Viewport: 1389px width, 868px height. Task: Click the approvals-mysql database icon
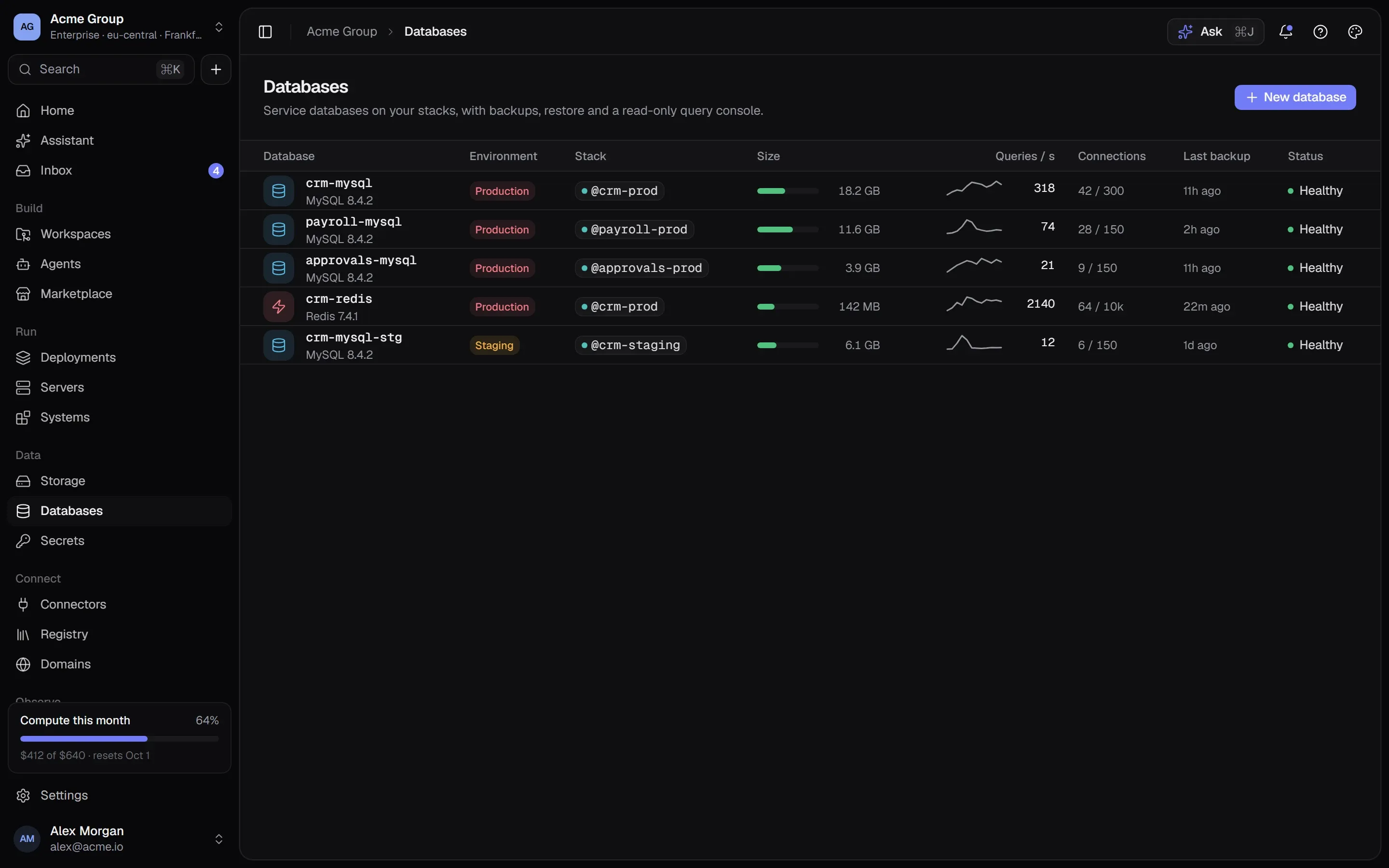[x=278, y=268]
